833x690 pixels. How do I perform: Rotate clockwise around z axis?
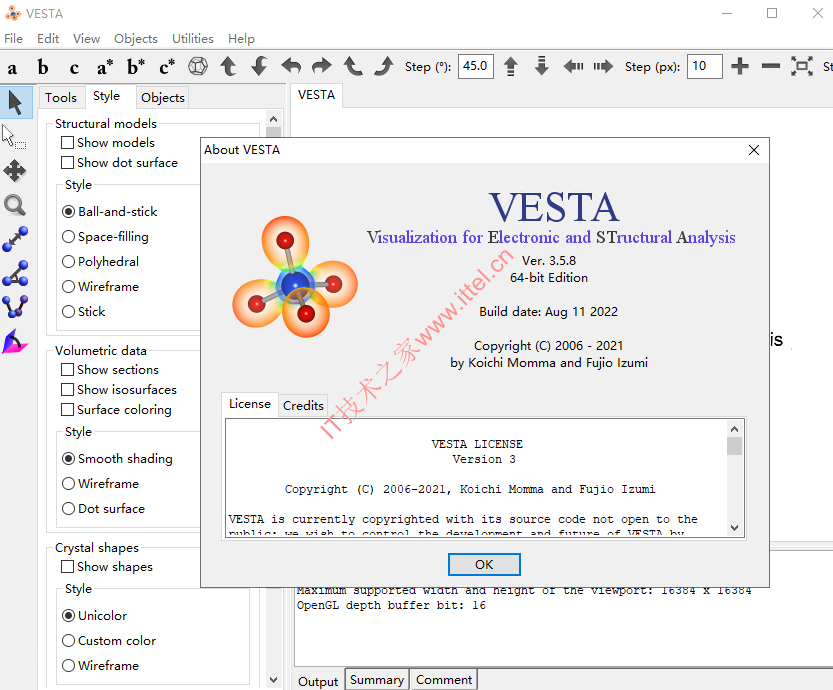click(384, 67)
